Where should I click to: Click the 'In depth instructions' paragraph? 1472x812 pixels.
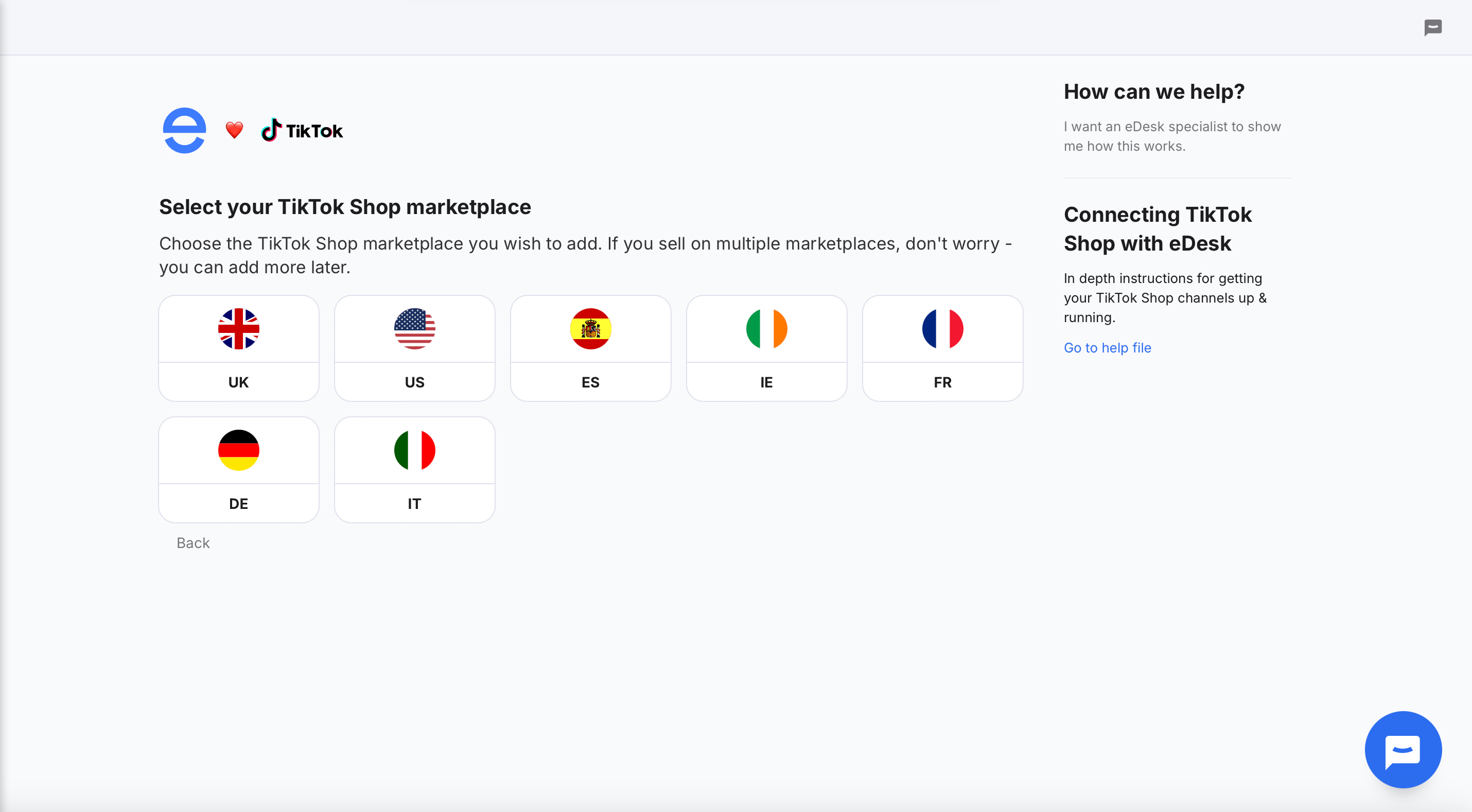click(x=1165, y=298)
